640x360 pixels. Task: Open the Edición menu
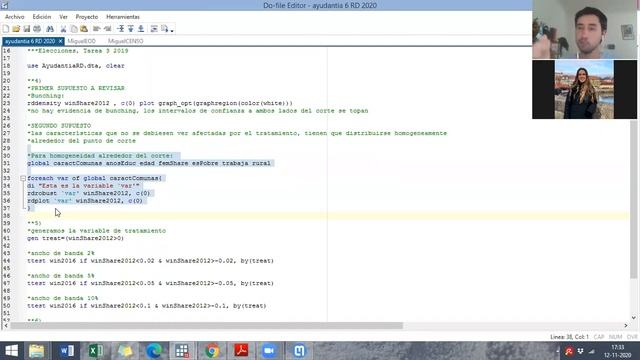point(42,17)
